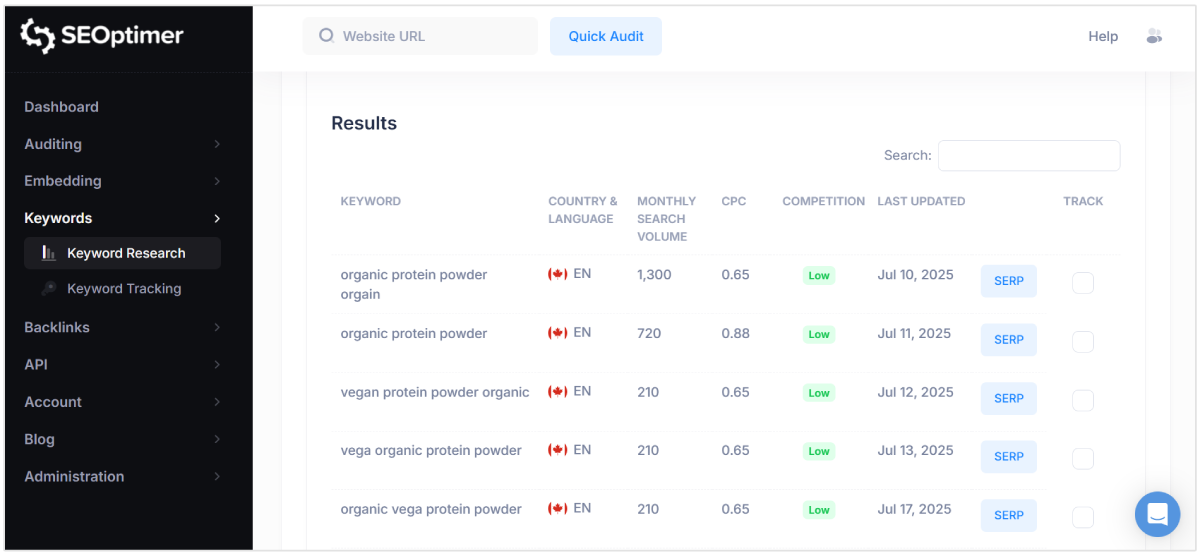Open the chat support bubble
1200x556 pixels.
[x=1157, y=514]
